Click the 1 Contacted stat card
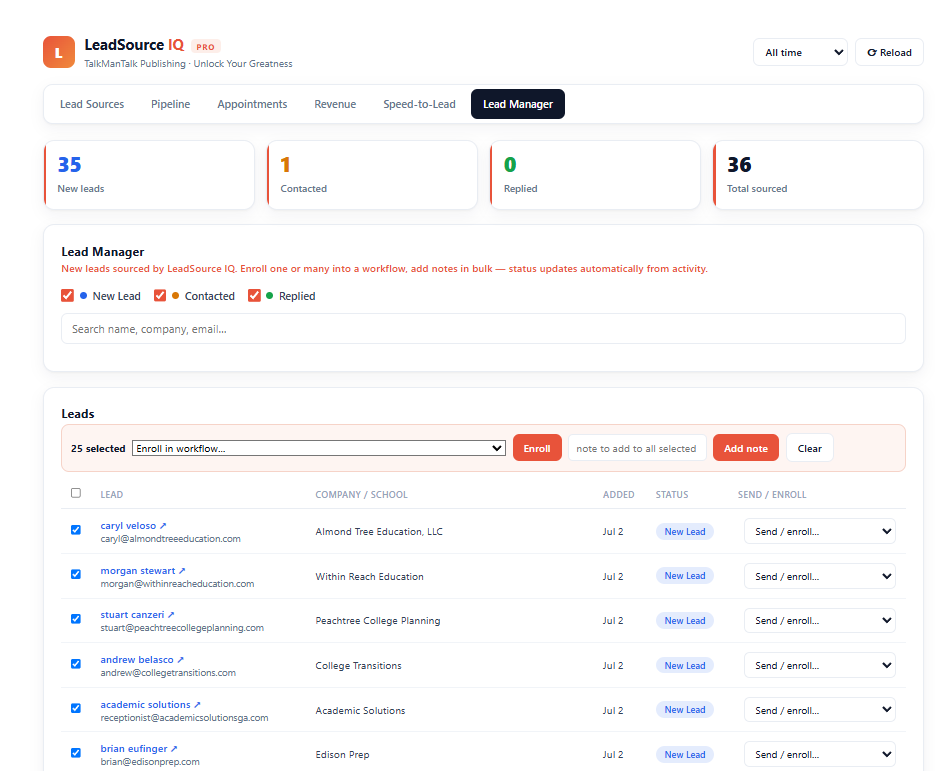Image resolution: width=935 pixels, height=771 pixels. [x=372, y=175]
